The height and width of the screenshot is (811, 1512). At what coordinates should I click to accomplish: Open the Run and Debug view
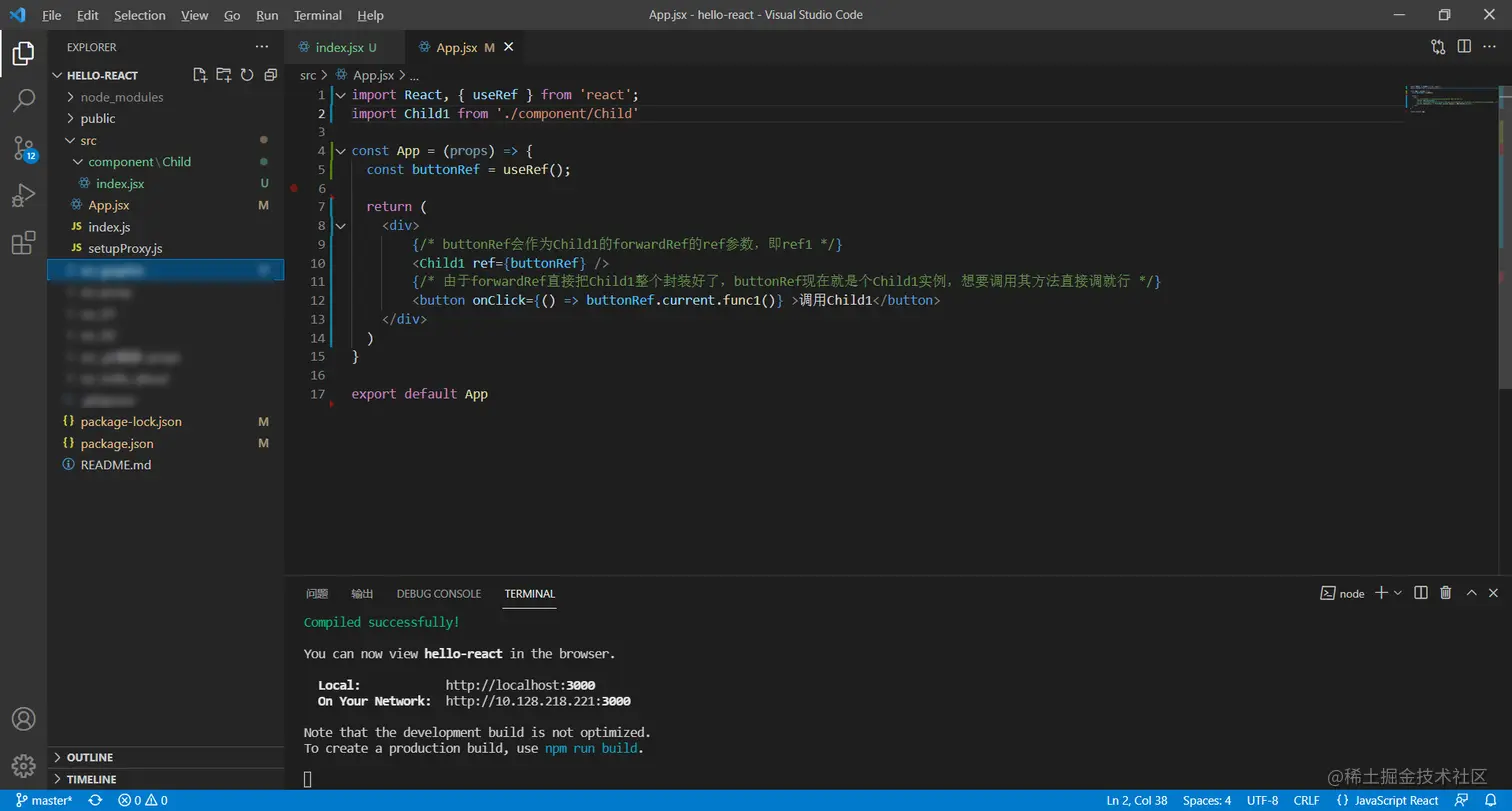[23, 195]
